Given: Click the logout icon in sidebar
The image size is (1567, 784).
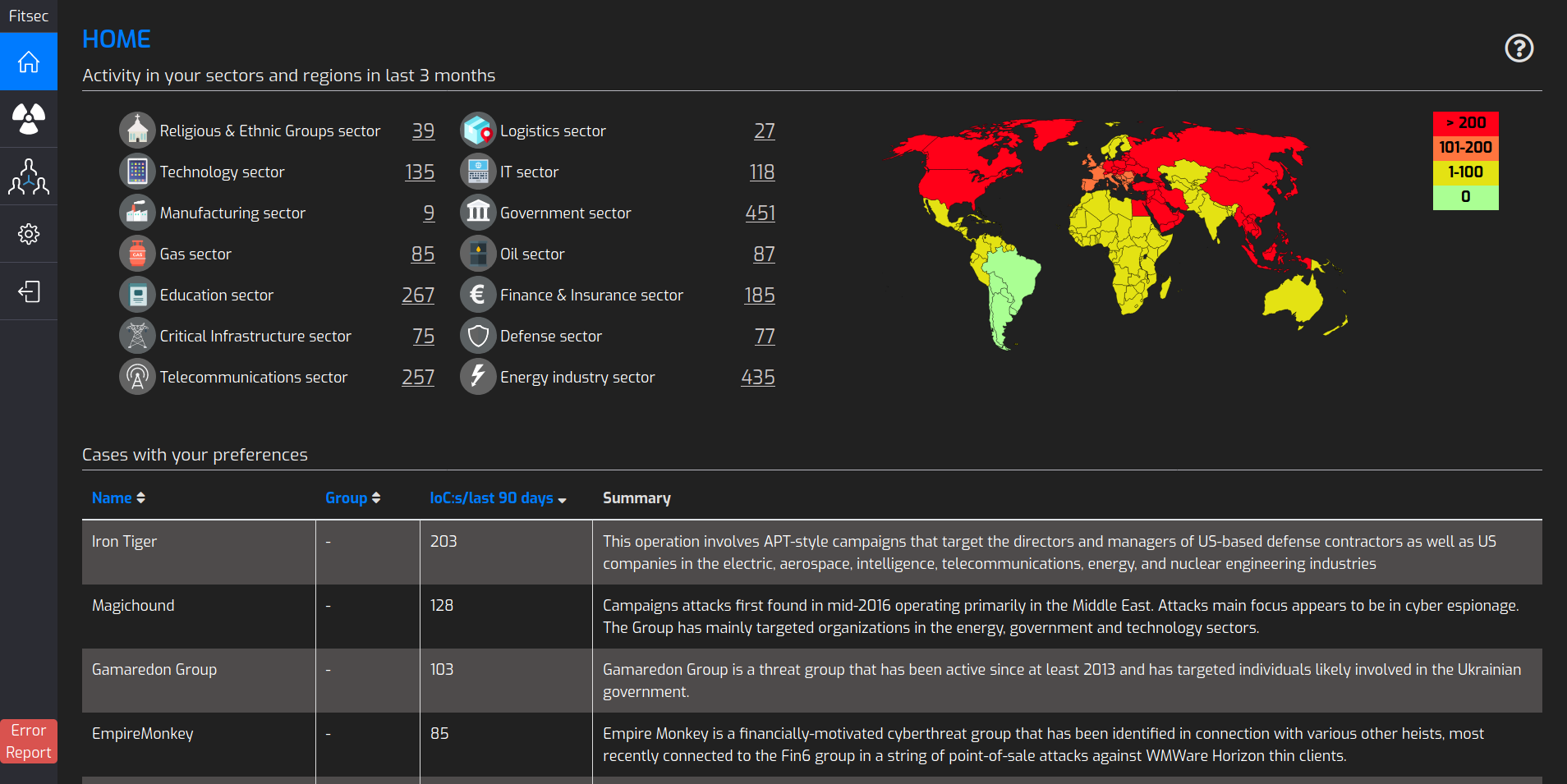Looking at the screenshot, I should click(x=29, y=291).
